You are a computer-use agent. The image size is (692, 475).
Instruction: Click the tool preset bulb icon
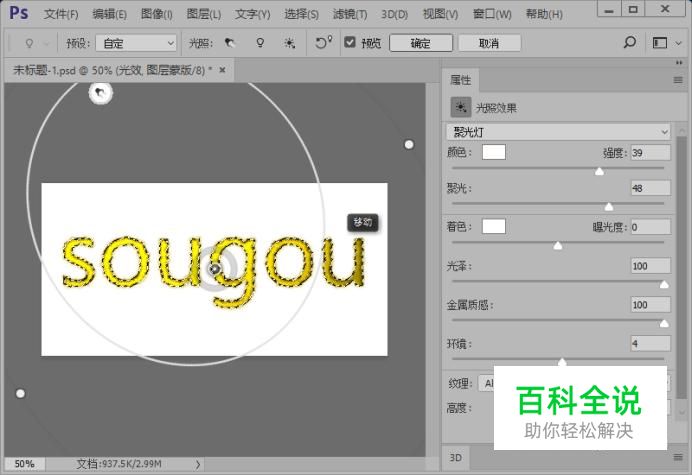29,43
